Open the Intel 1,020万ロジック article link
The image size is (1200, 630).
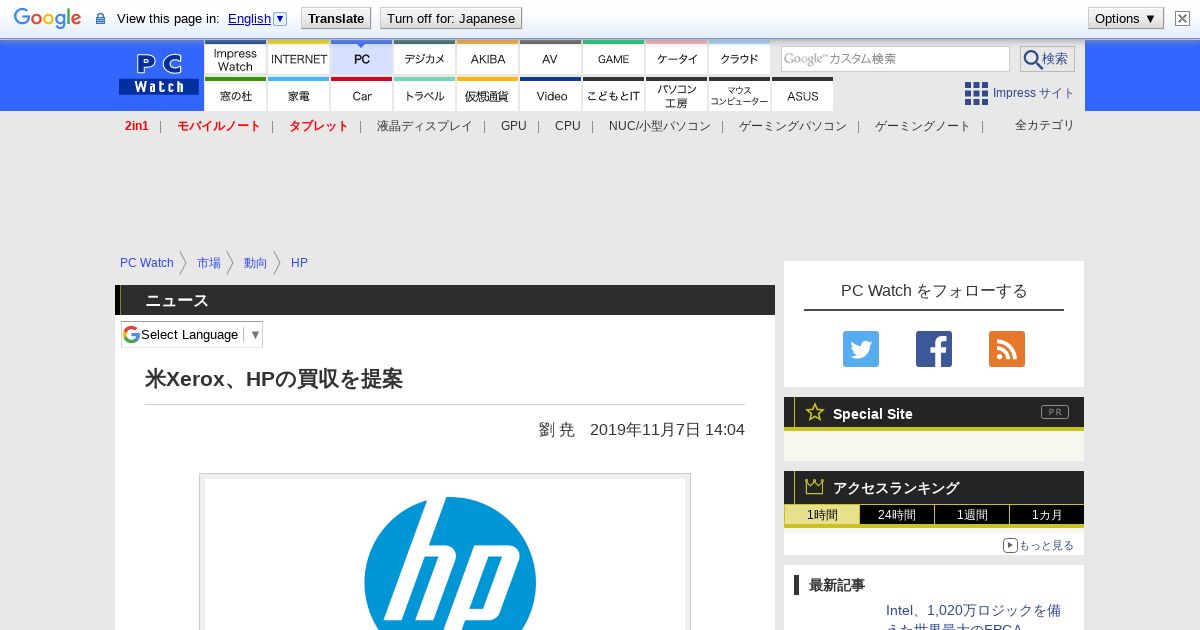point(973,619)
